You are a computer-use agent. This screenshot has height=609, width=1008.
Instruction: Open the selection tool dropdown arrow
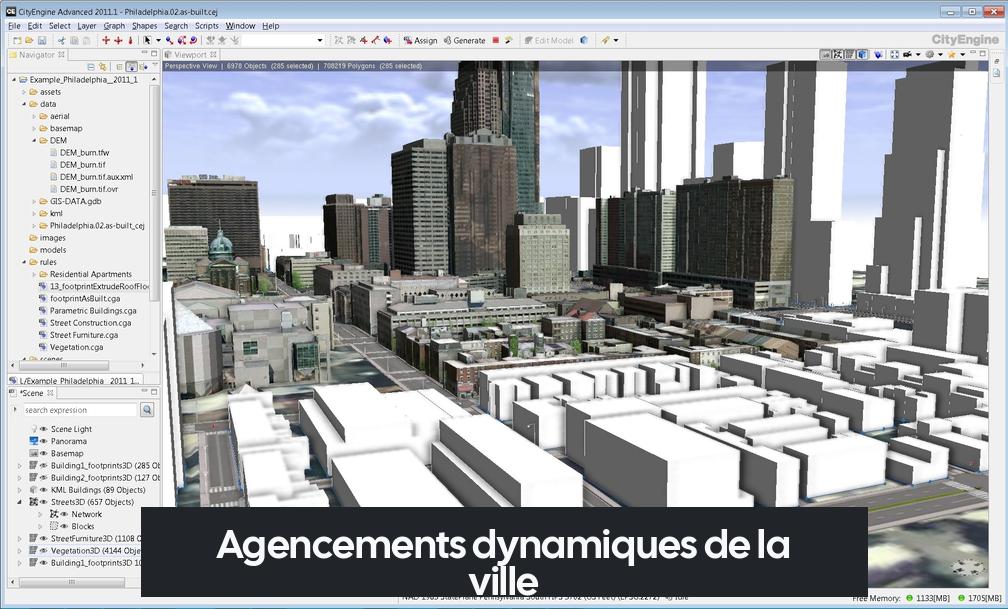158,41
